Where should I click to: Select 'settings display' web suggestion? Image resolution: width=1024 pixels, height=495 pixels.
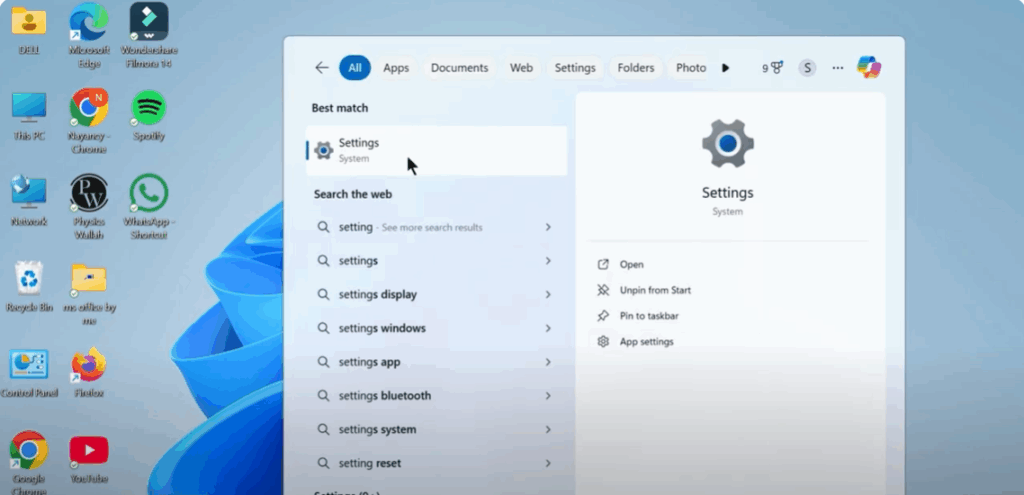point(436,295)
